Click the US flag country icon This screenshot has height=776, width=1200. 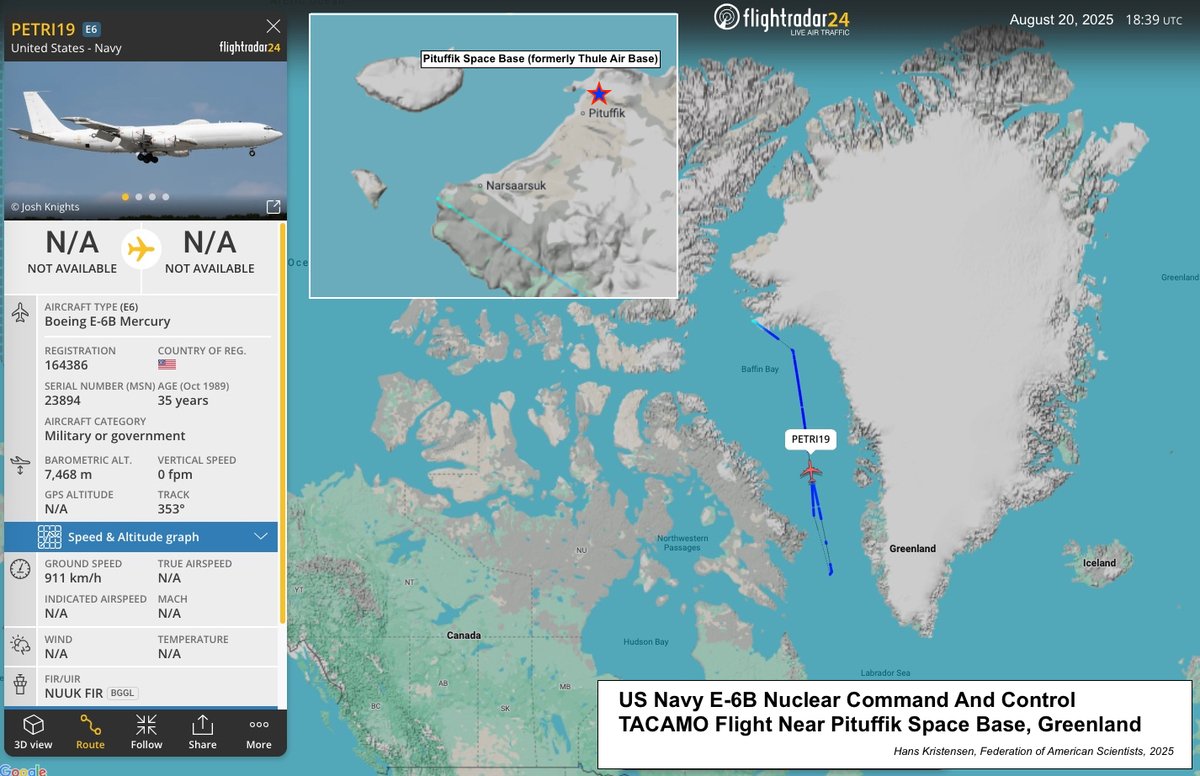[166, 365]
